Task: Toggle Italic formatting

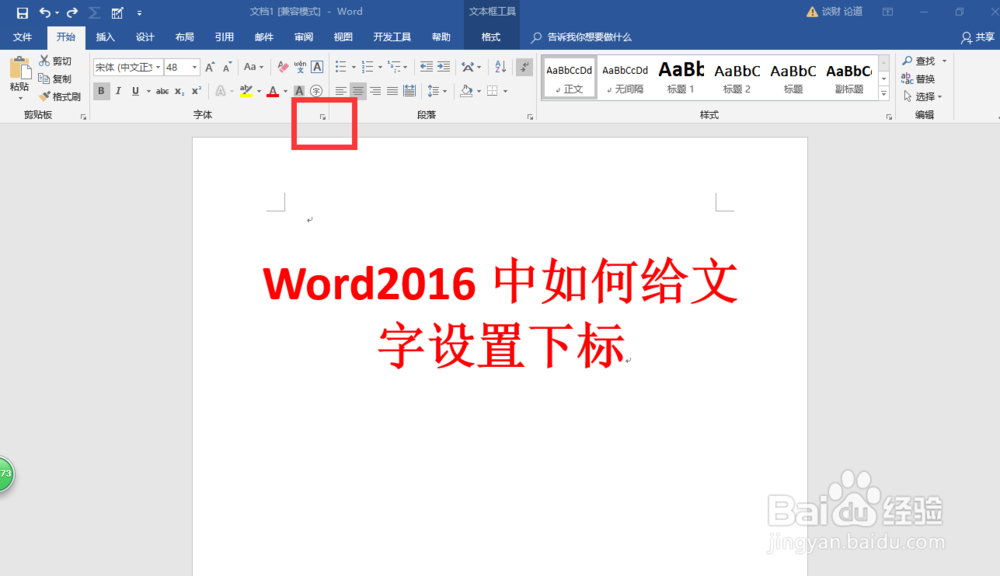Action: [118, 91]
